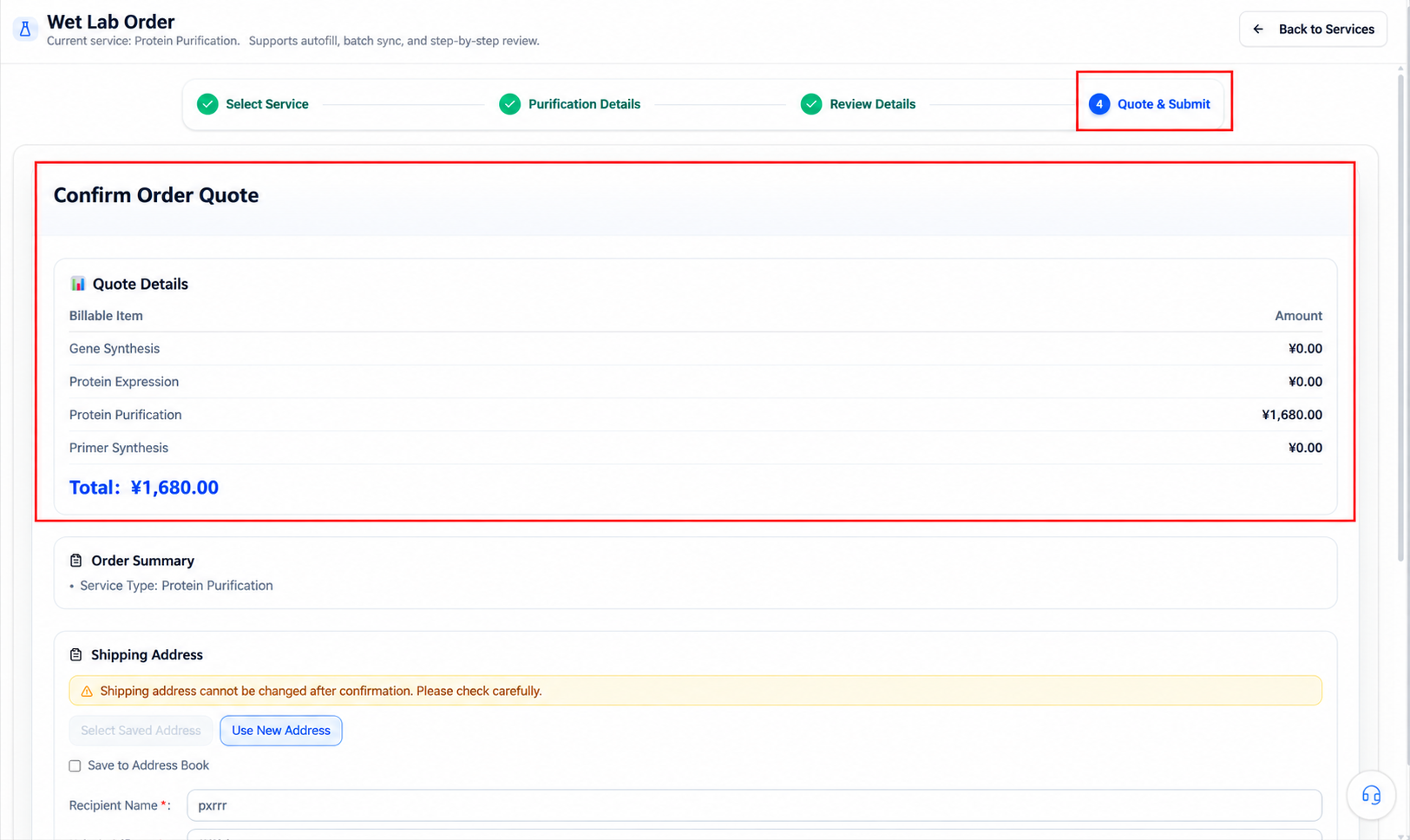Click the warning triangle icon in shipping notice

click(87, 692)
